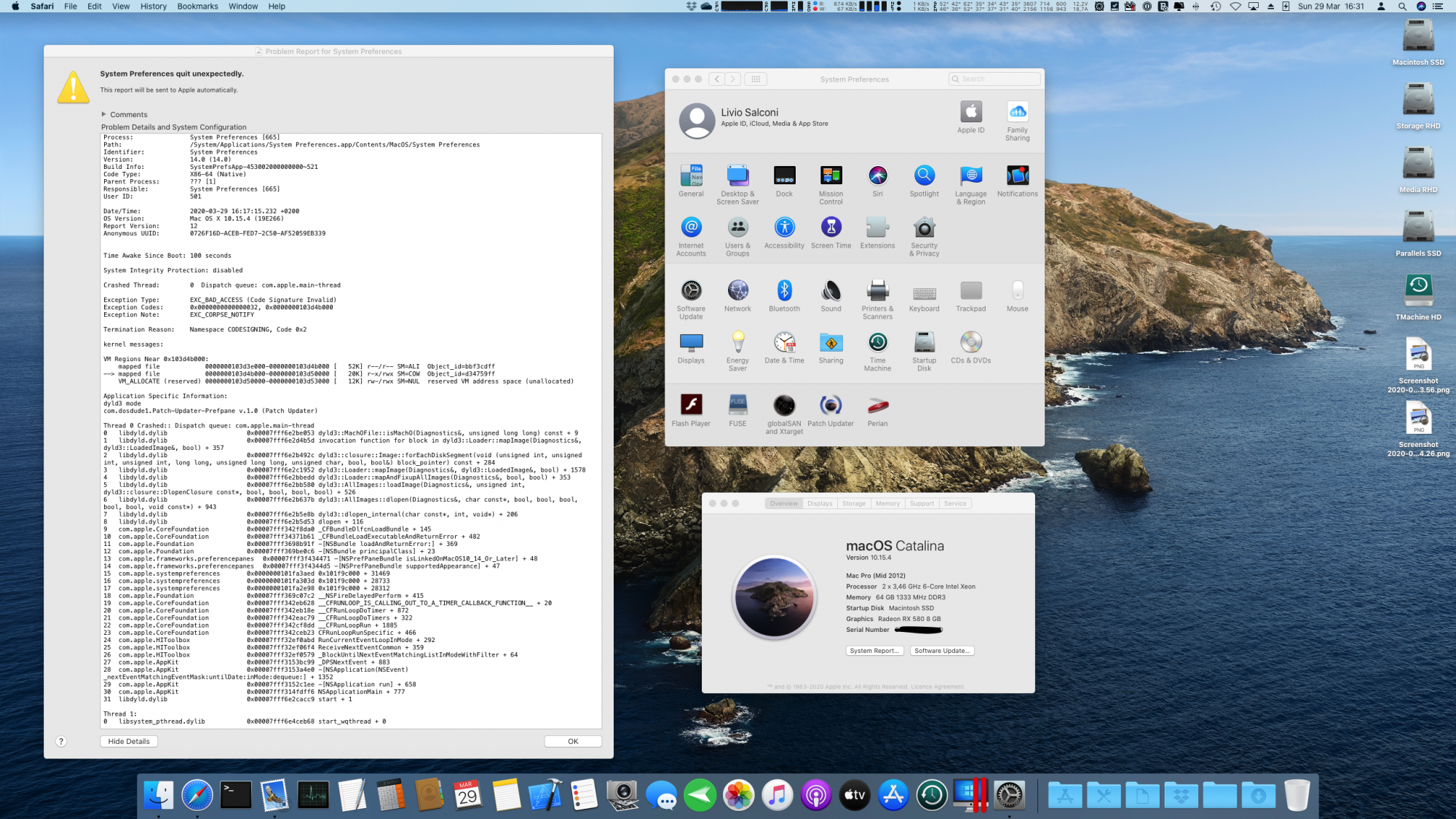
Task: Switch to the Displays tab
Action: (x=820, y=504)
